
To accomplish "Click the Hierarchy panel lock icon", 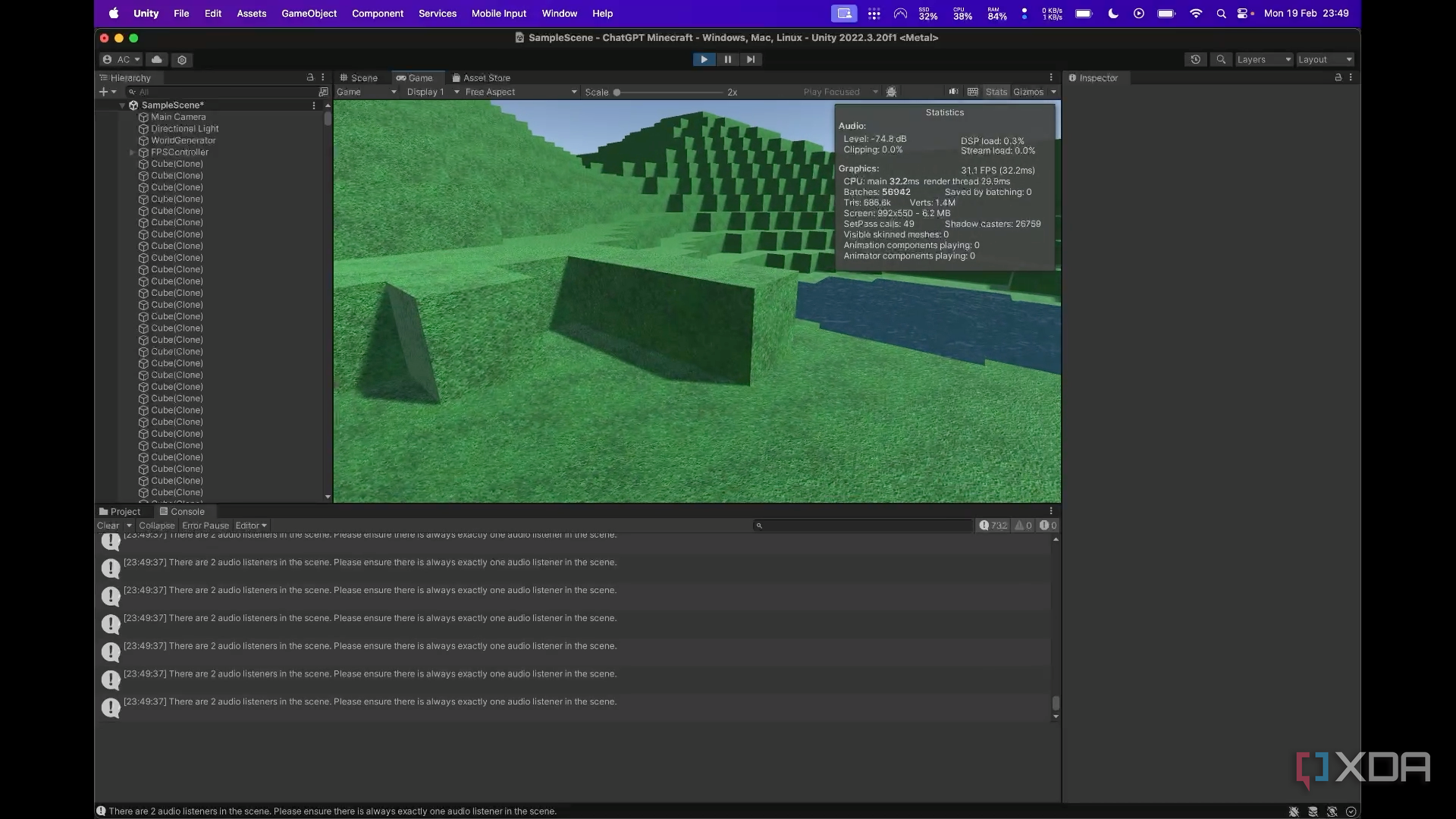I will 310,77.
